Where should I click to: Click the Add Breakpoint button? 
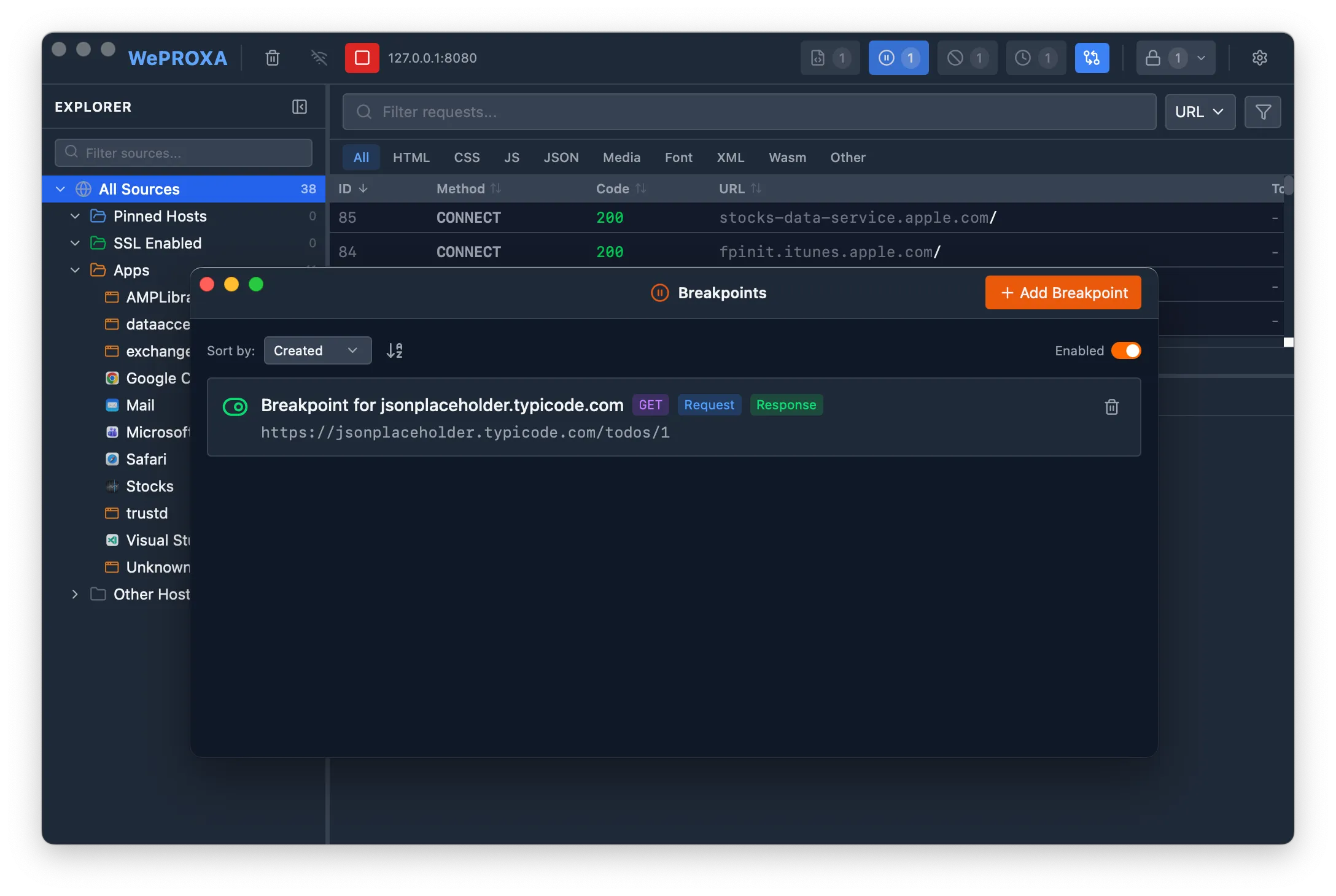(x=1062, y=293)
